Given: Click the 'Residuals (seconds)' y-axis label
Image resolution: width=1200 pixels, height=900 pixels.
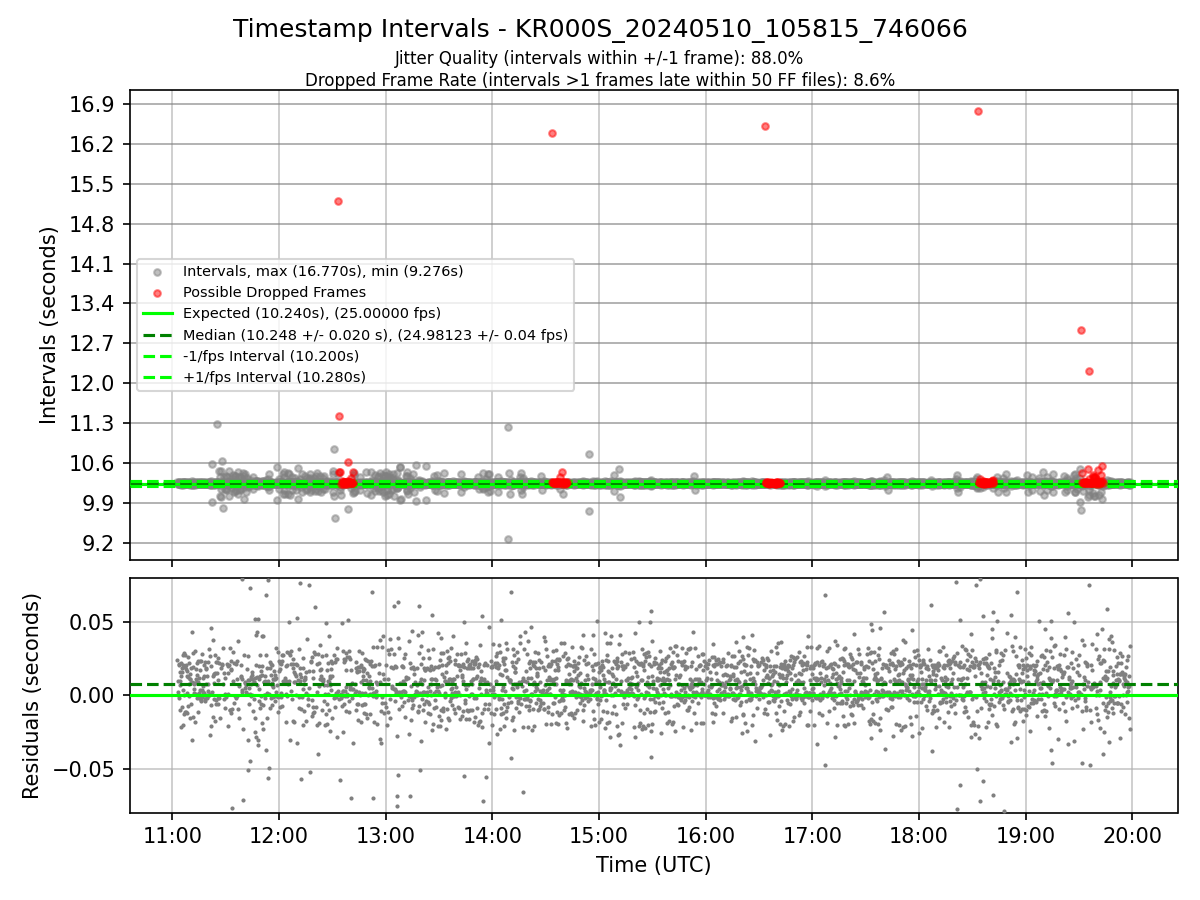Looking at the screenshot, I should 31,696.
